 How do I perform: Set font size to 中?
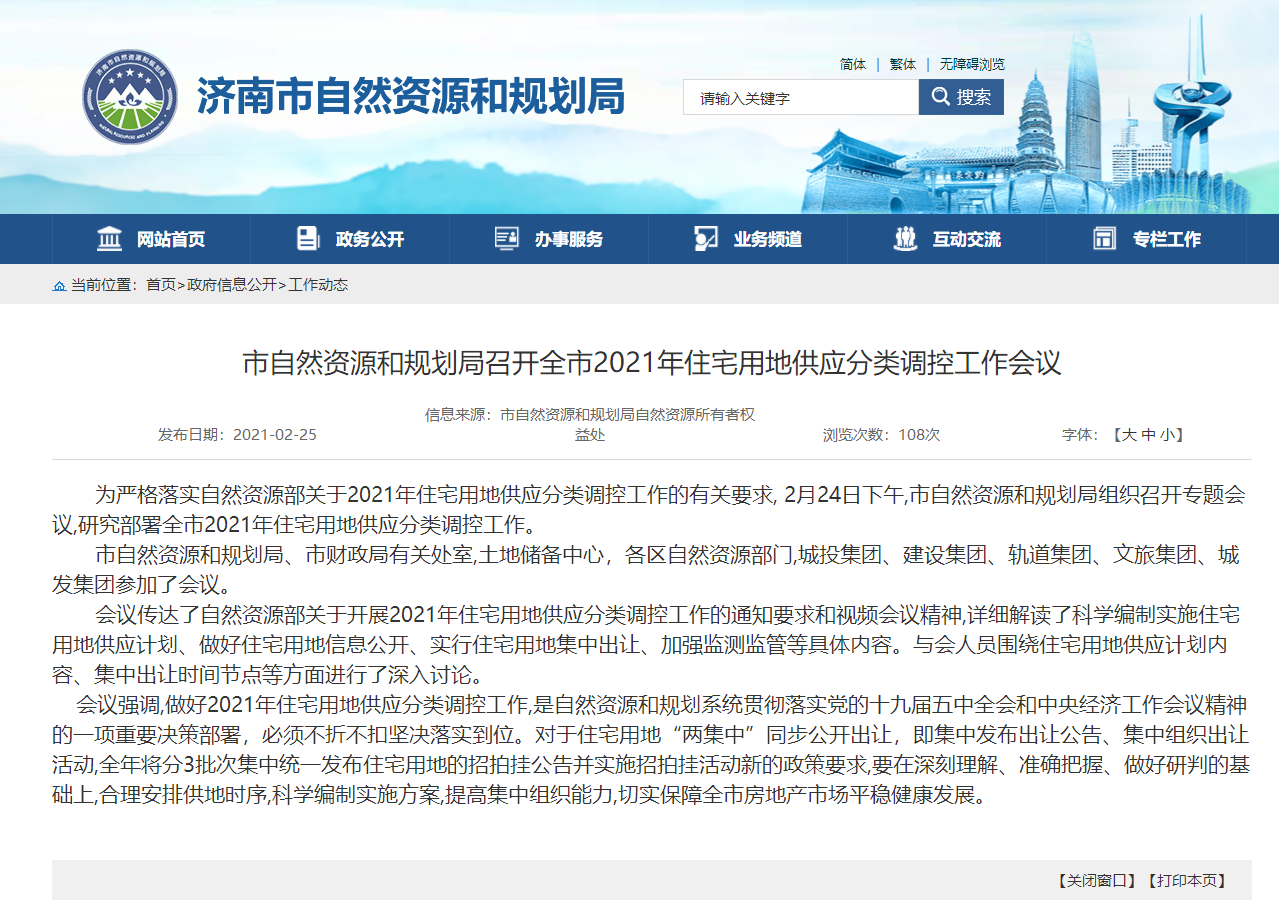(x=1148, y=435)
